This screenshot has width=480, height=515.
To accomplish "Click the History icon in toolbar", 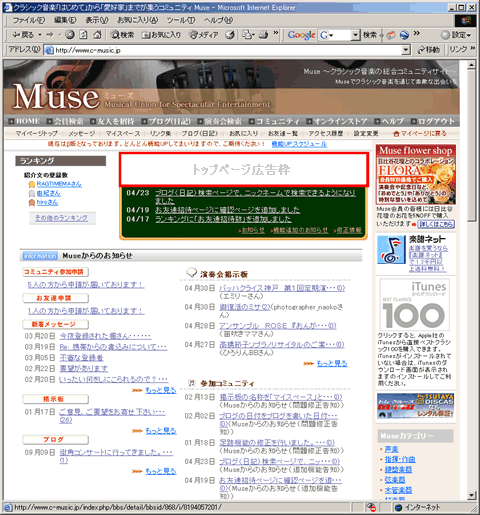I will (230, 35).
